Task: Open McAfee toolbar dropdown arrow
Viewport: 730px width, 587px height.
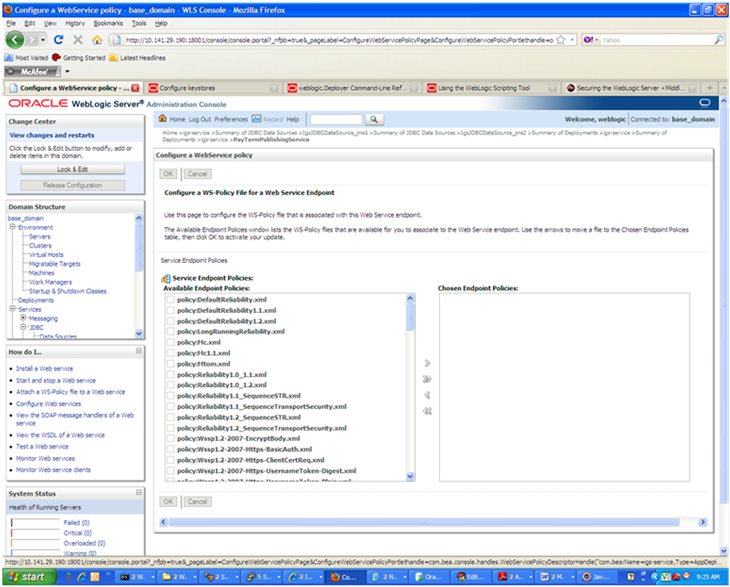Action: pos(68,72)
